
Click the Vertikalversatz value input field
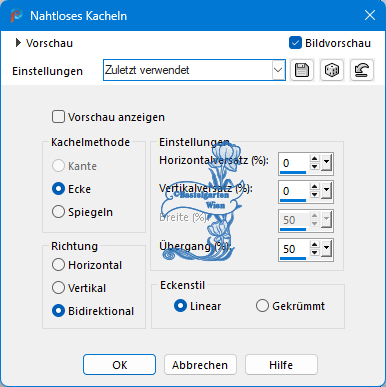295,191
